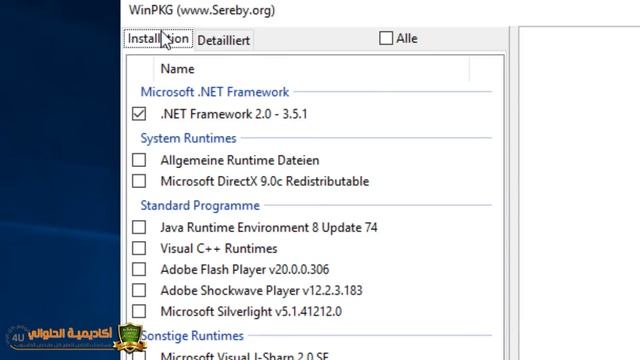Viewport: 640px width, 360px height.
Task: Select 'Adobe Shockwave Player v12.2.3.183' row text
Action: [x=261, y=291]
